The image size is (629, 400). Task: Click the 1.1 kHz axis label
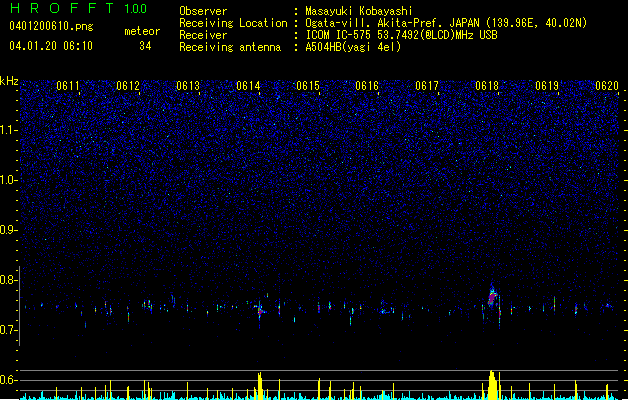click(x=8, y=130)
